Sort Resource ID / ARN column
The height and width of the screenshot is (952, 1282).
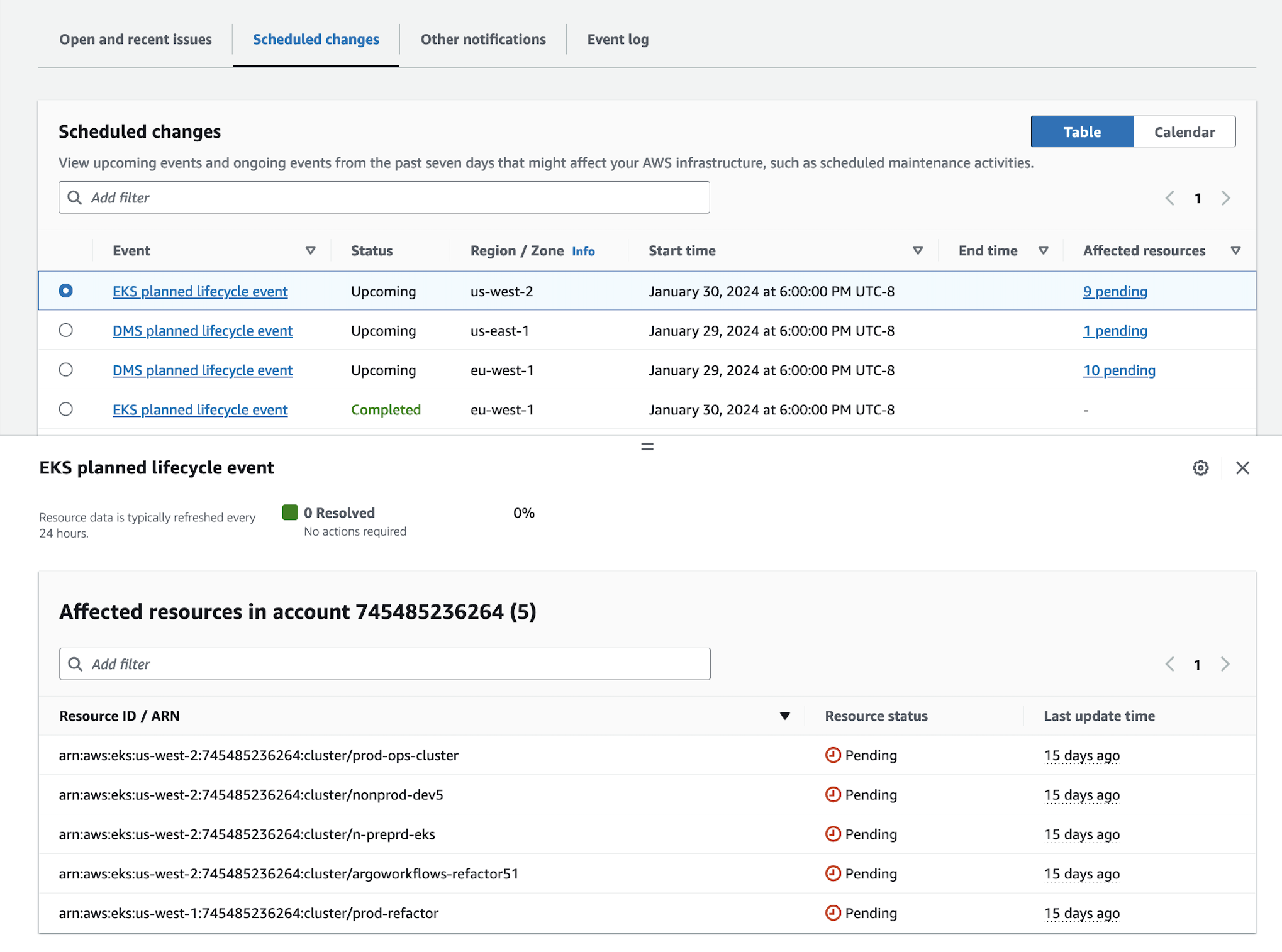point(784,716)
